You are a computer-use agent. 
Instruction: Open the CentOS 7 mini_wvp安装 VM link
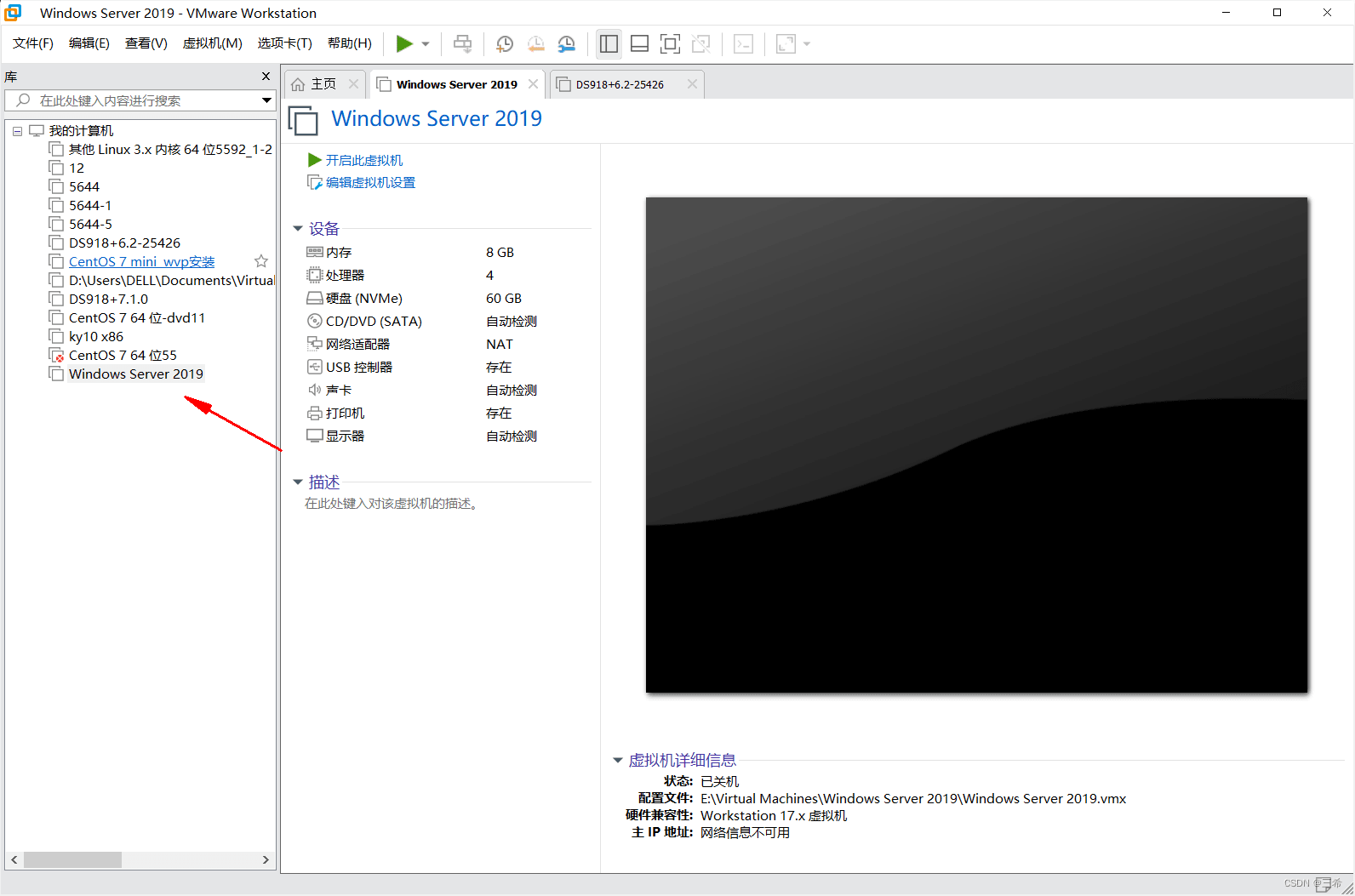tap(141, 262)
